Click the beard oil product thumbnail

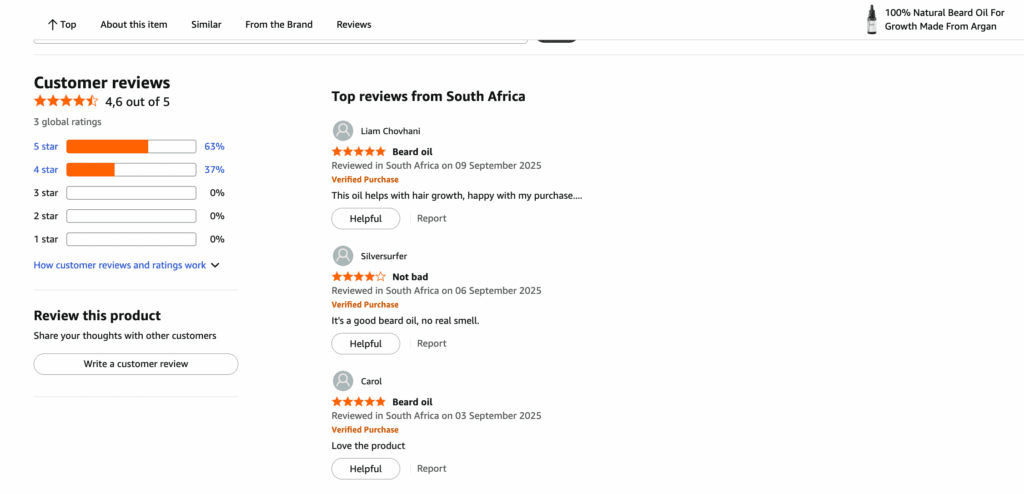coord(872,20)
